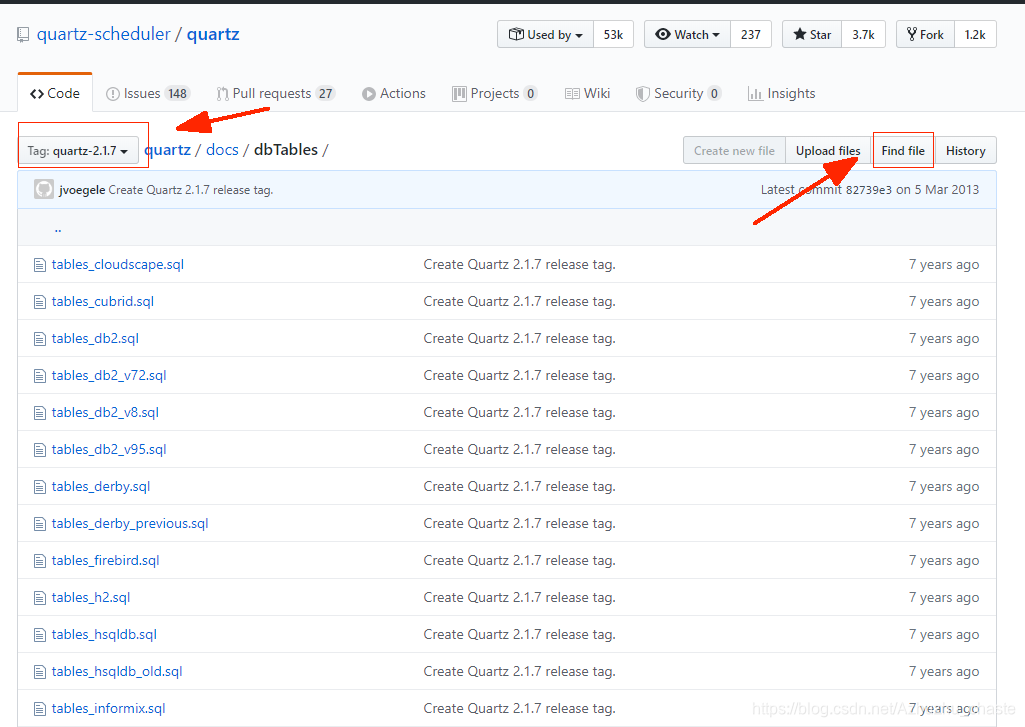
Task: Click the Actions play icon
Action: [x=367, y=93]
